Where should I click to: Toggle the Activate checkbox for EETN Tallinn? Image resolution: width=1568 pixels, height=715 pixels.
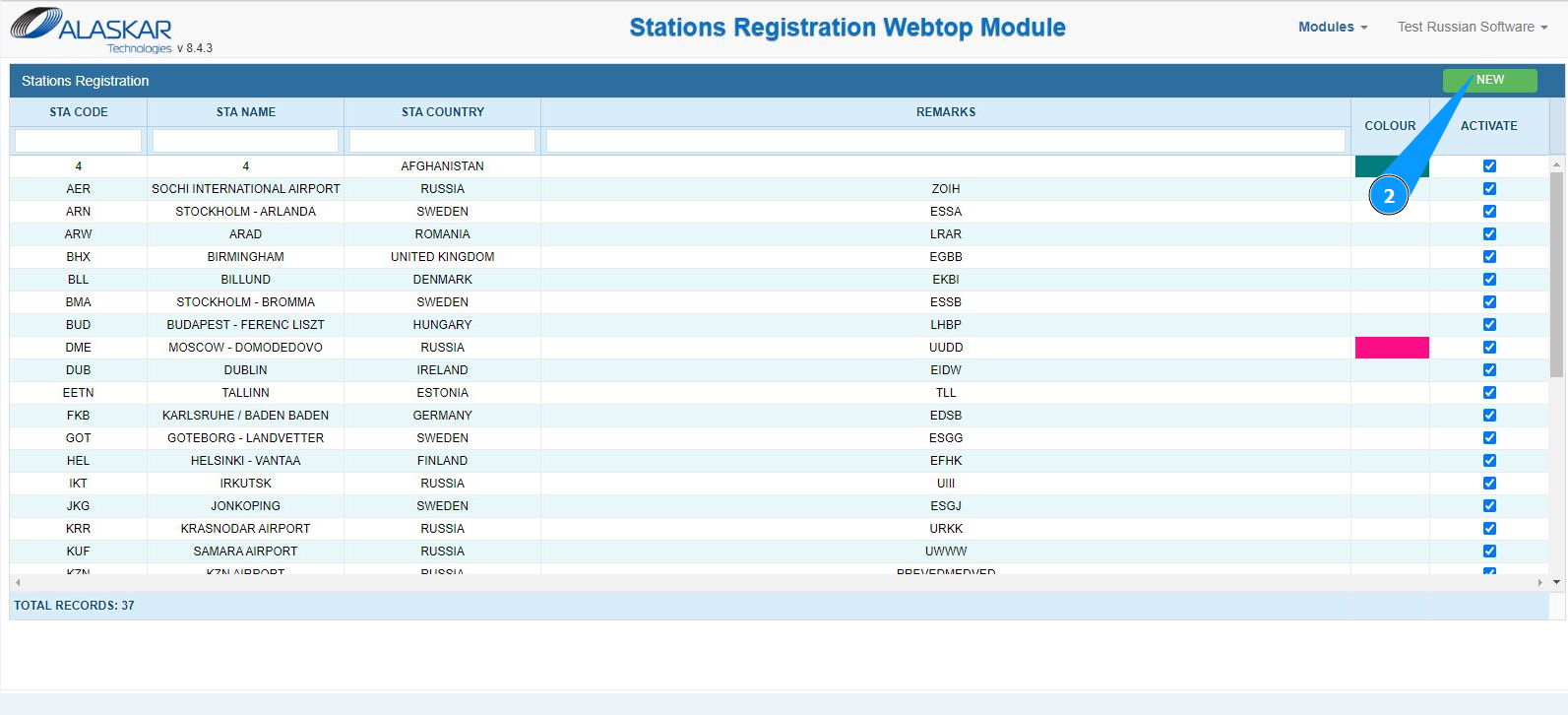[x=1489, y=393]
